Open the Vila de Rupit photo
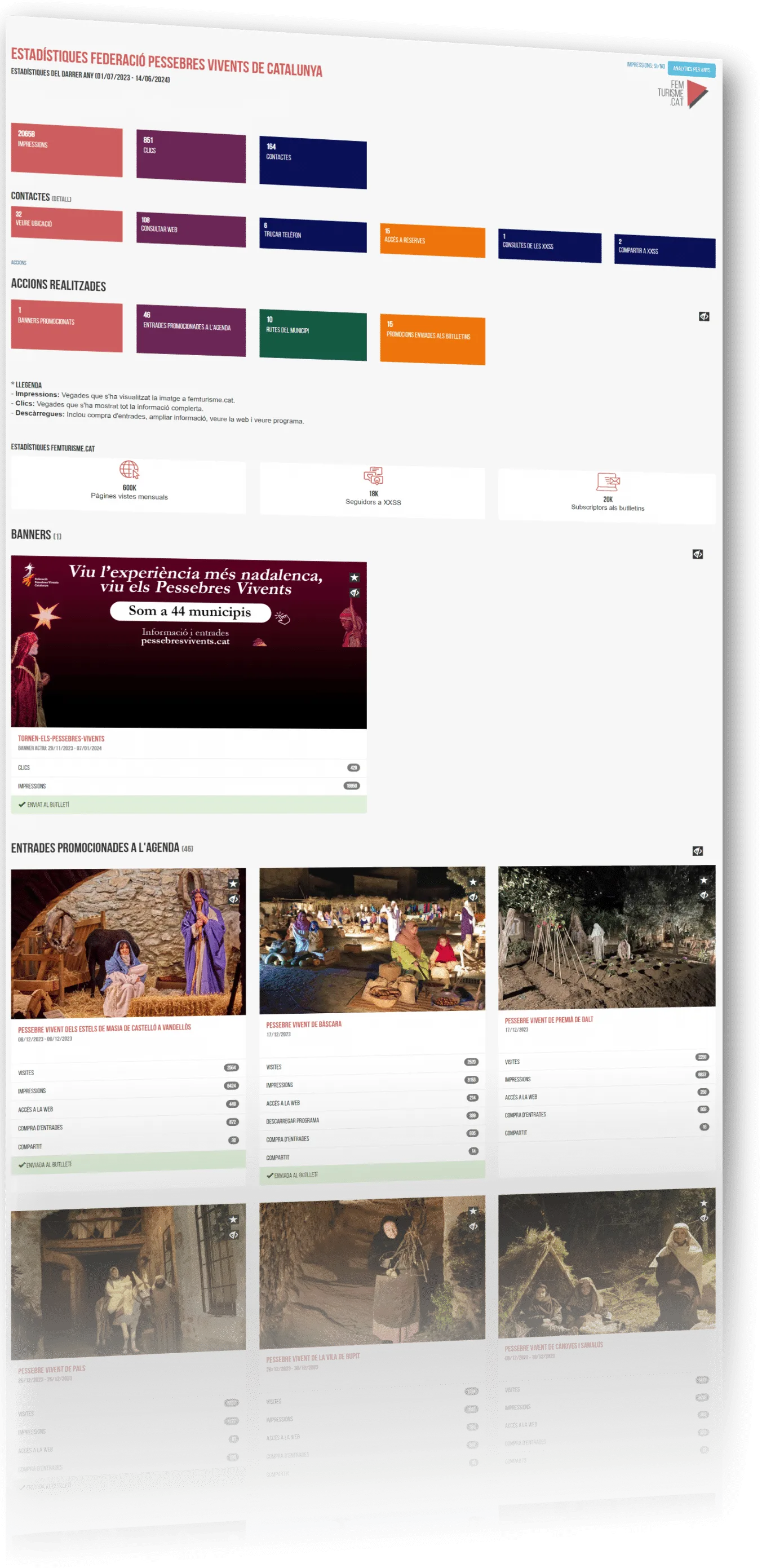Image resolution: width=762 pixels, height=1568 pixels. point(372,1272)
